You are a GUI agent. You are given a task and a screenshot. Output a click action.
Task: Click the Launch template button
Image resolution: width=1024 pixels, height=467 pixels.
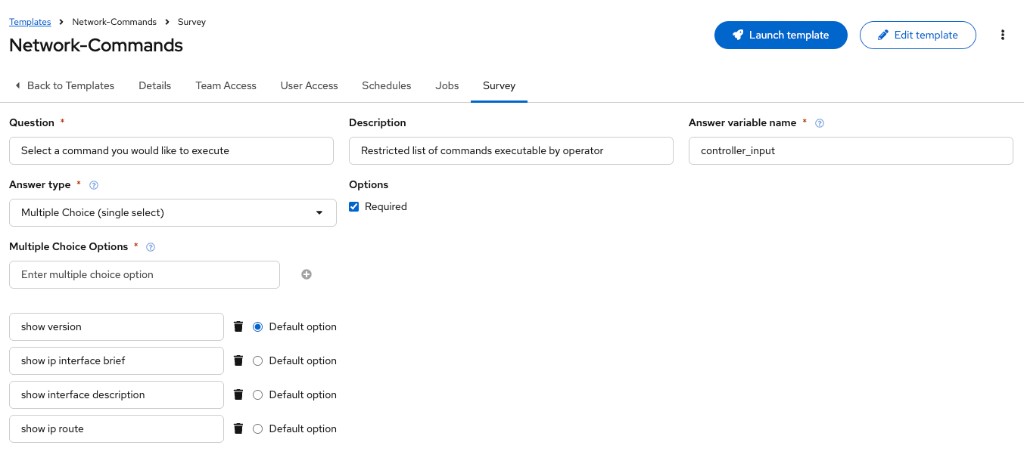tap(781, 35)
